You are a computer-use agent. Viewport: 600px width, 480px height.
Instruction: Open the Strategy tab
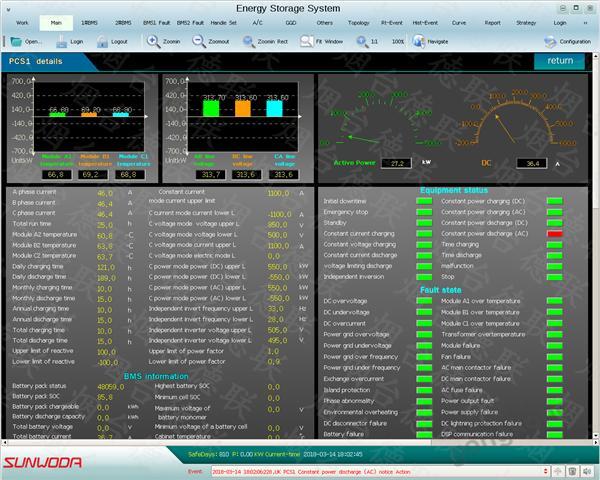click(526, 23)
